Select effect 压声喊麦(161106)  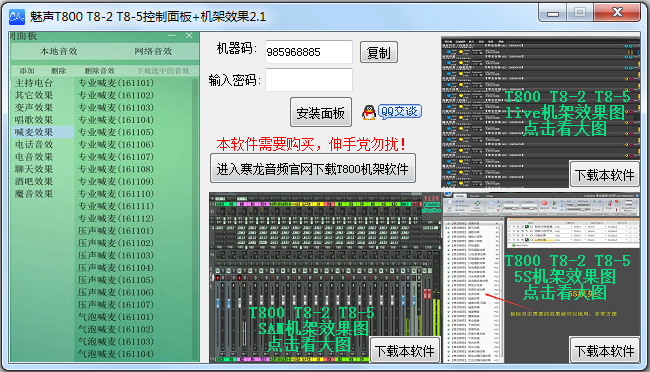[x=116, y=292]
